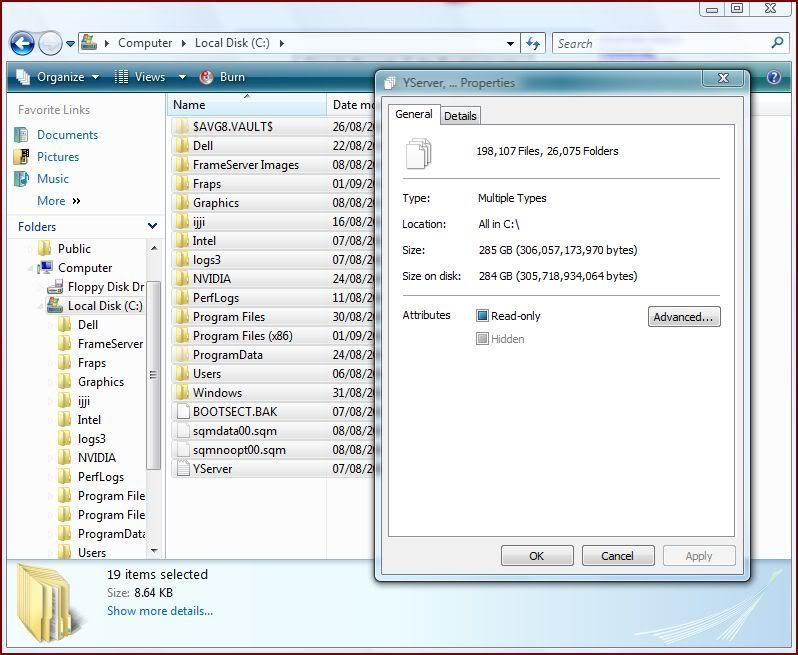Viewport: 798px width, 655px height.
Task: Click the Advanced... attributes button
Action: [x=684, y=317]
